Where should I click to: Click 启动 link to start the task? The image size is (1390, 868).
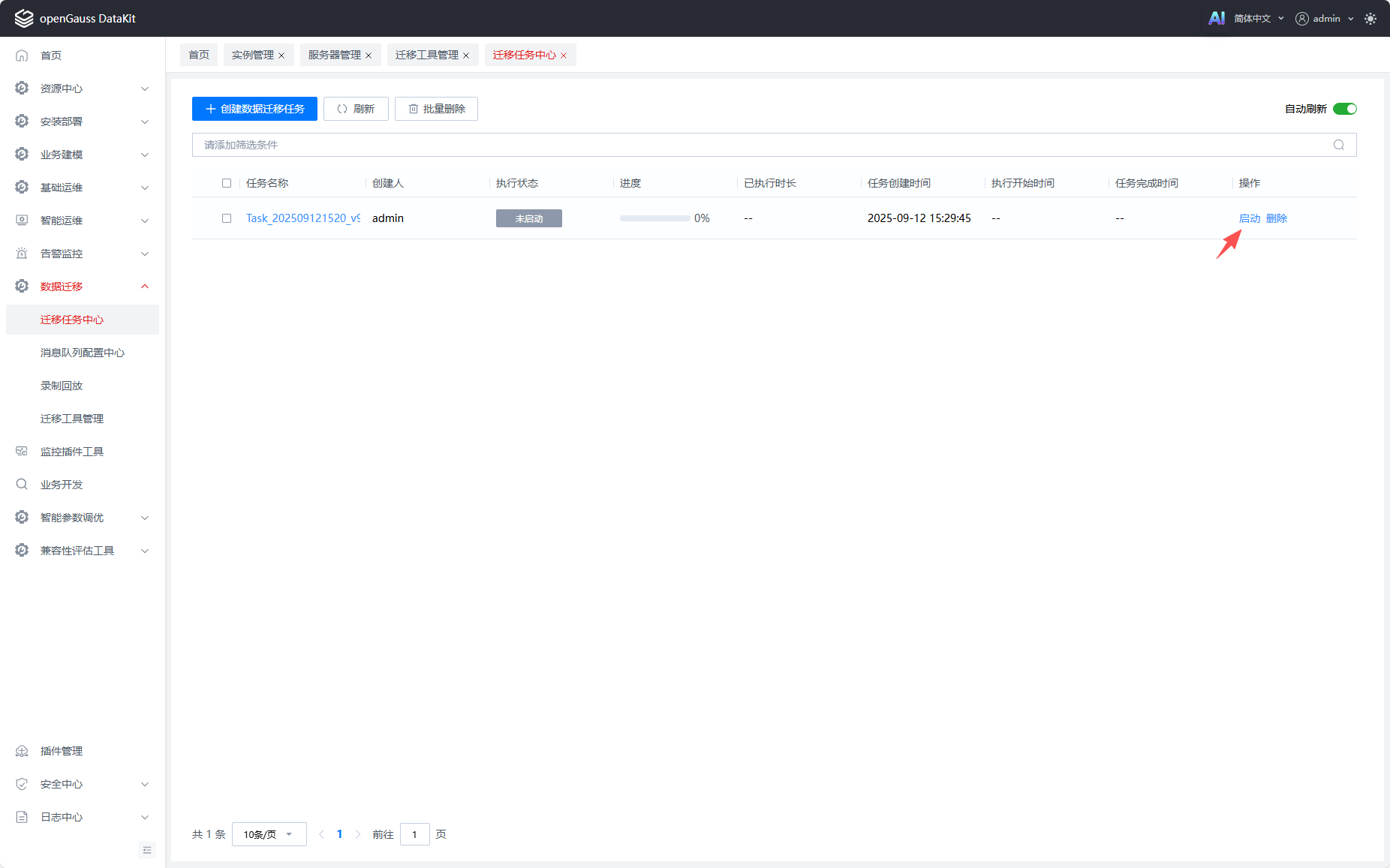(x=1249, y=218)
